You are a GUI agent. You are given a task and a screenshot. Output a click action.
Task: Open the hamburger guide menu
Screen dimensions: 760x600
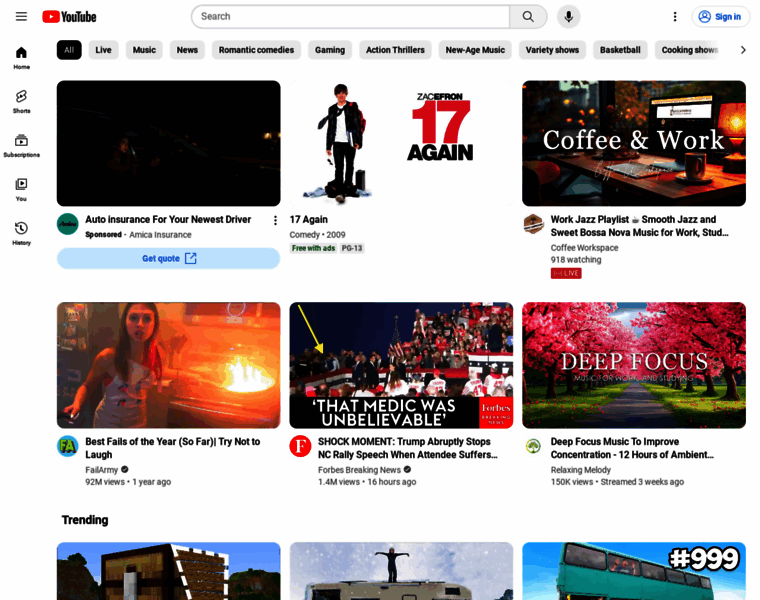[21, 16]
